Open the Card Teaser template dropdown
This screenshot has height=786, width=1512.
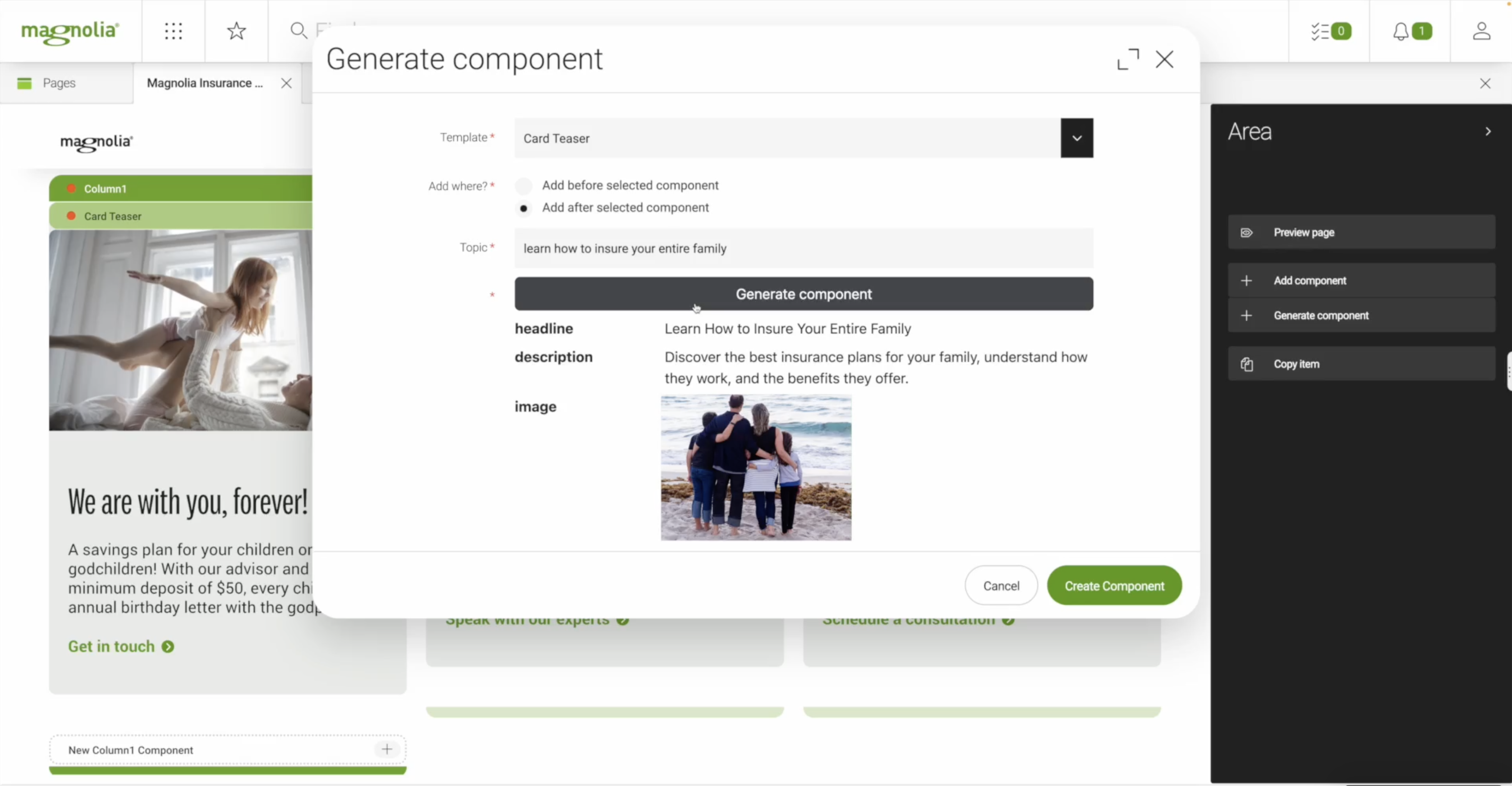pos(1077,138)
